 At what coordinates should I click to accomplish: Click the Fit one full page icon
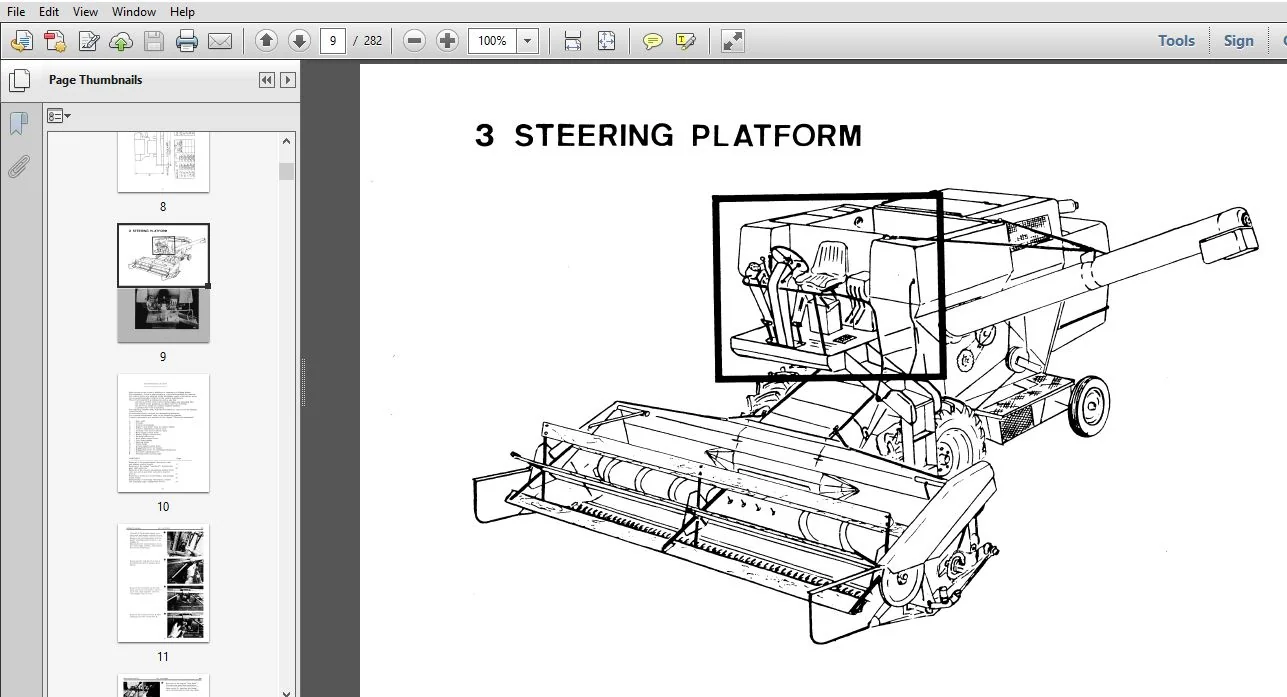tap(606, 41)
